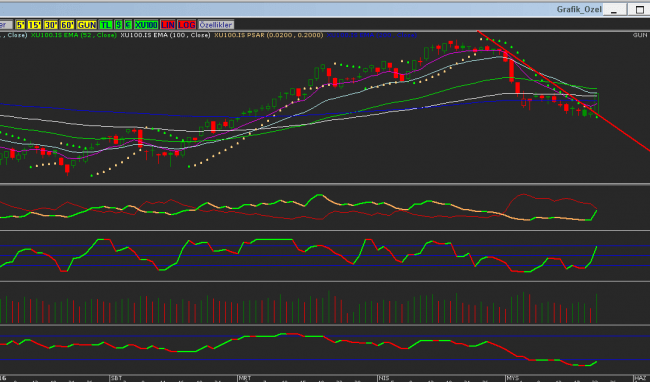Click the SBT month label on time axis

[116, 378]
